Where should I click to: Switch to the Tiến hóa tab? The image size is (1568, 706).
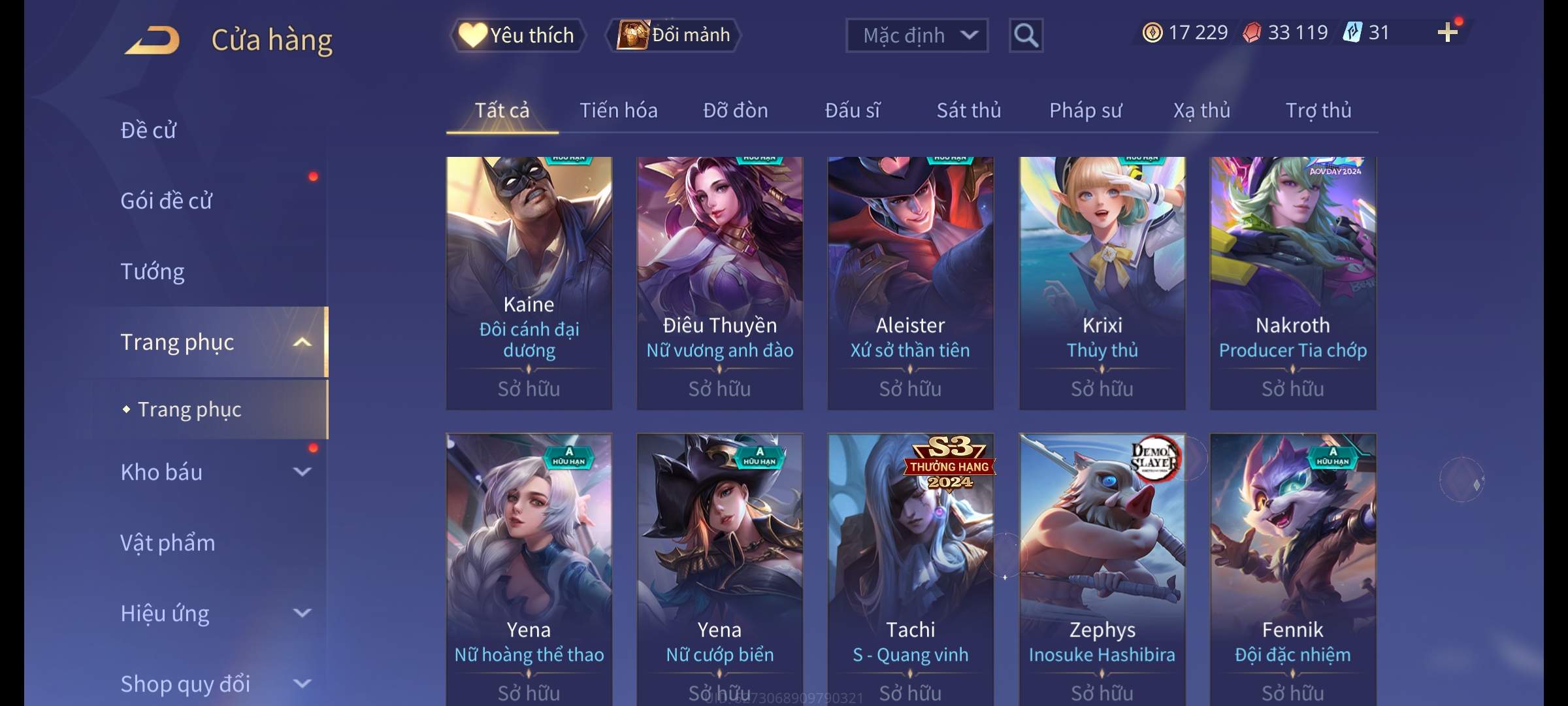(619, 110)
